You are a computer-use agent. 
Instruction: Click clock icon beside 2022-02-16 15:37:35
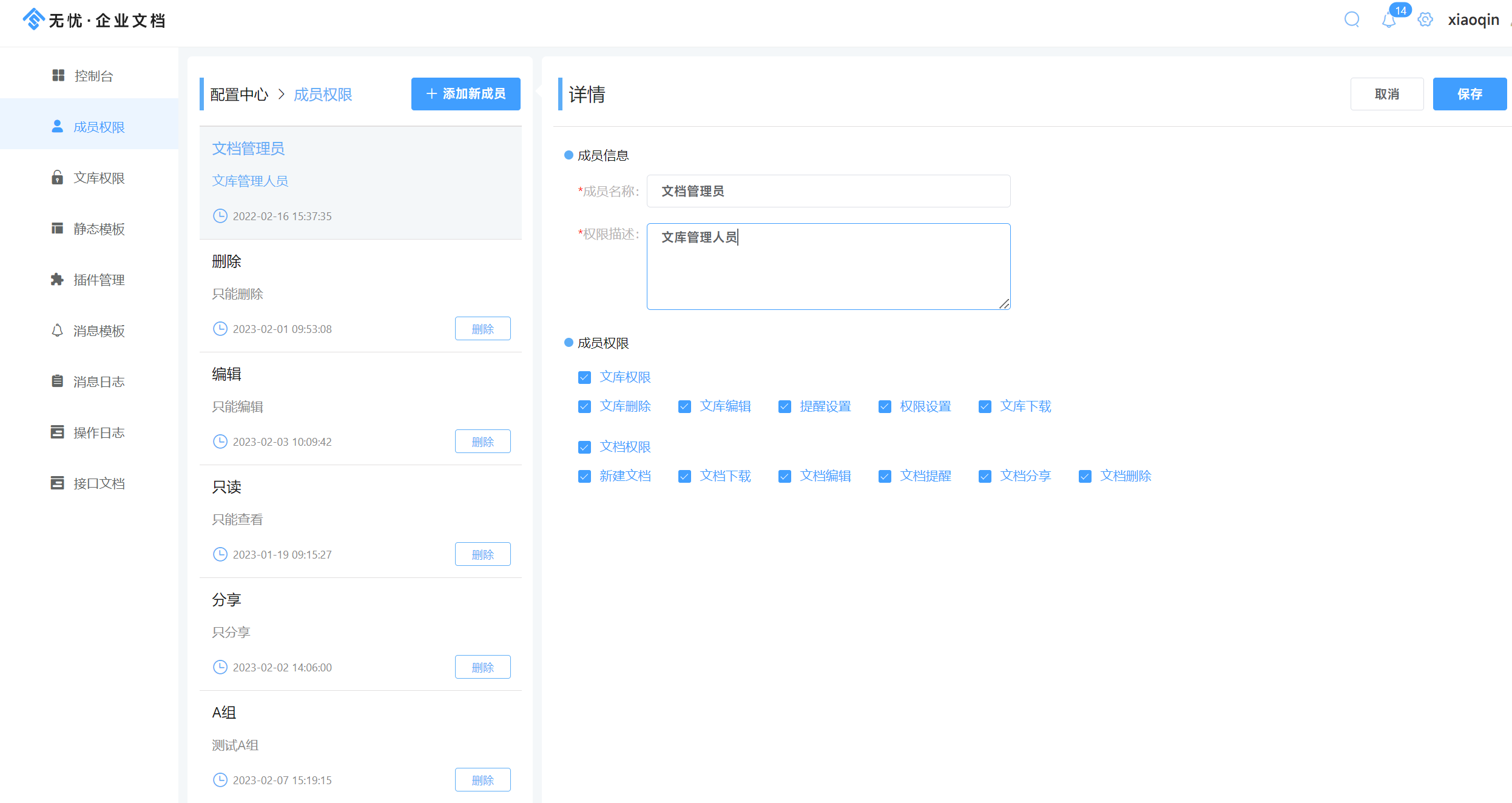[x=220, y=216]
